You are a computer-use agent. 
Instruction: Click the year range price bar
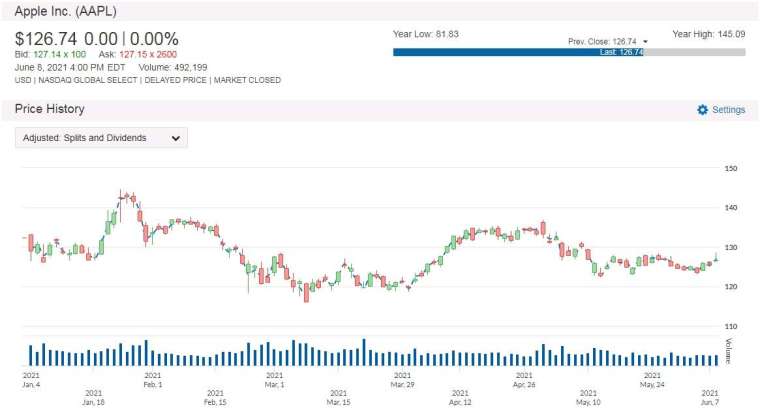(x=569, y=52)
